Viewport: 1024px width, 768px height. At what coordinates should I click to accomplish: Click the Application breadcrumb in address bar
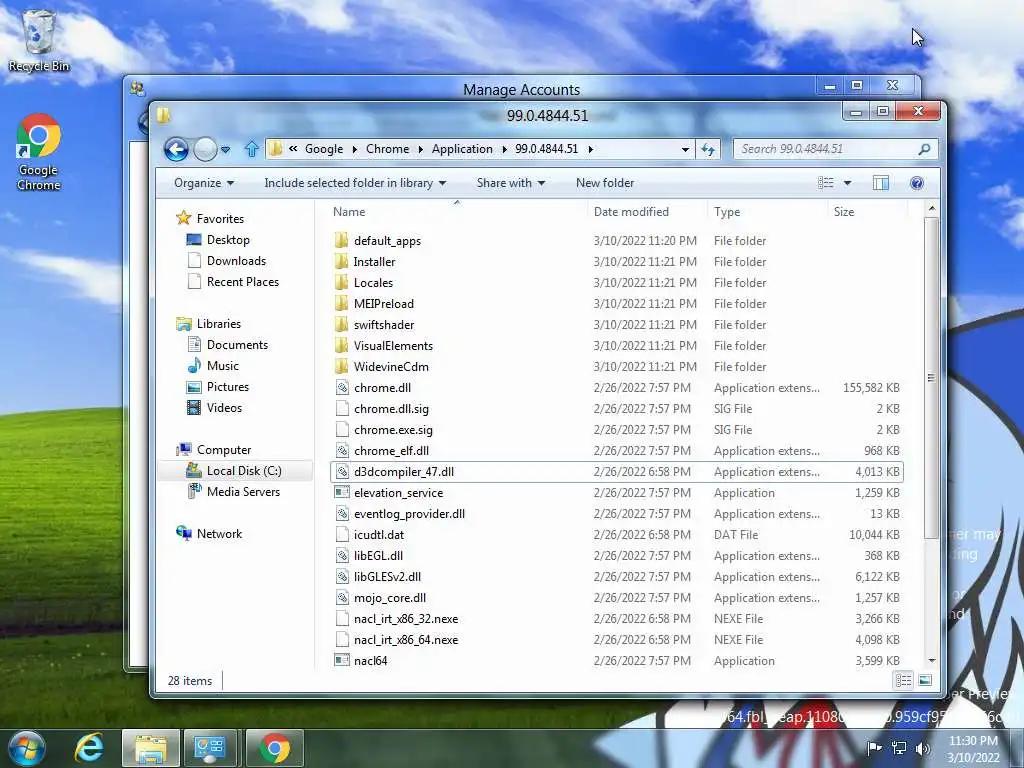pos(462,149)
